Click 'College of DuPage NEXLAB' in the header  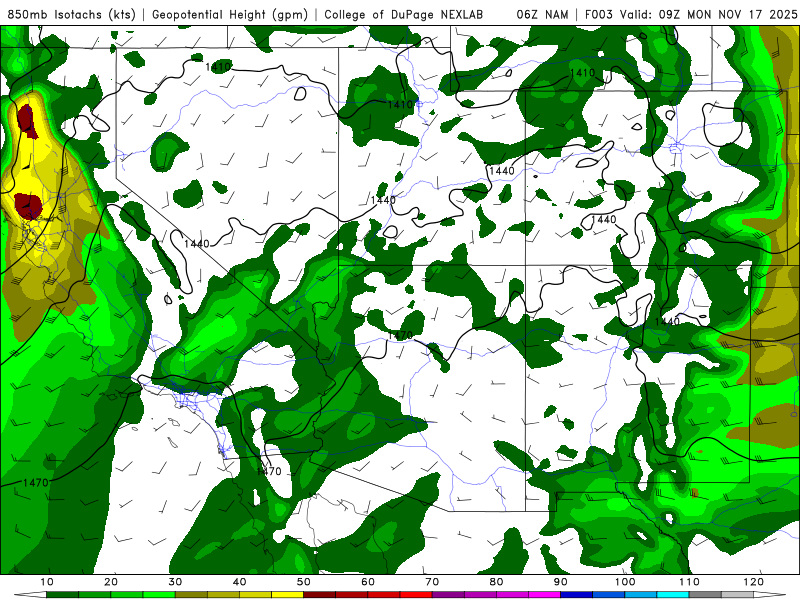(404, 14)
